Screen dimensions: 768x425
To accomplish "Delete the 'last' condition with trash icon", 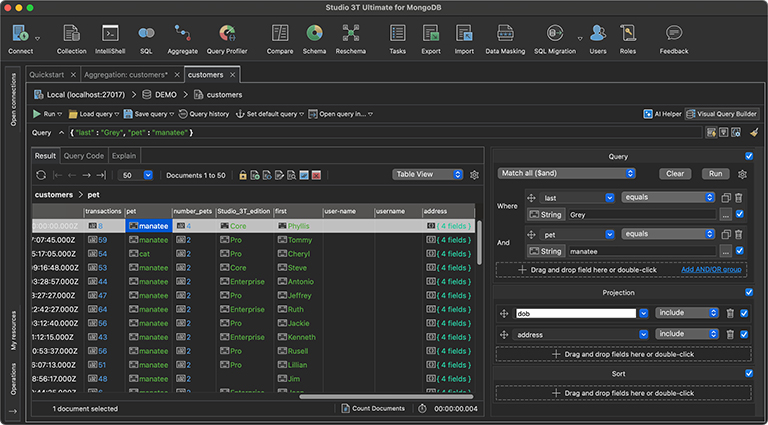I will click(739, 198).
